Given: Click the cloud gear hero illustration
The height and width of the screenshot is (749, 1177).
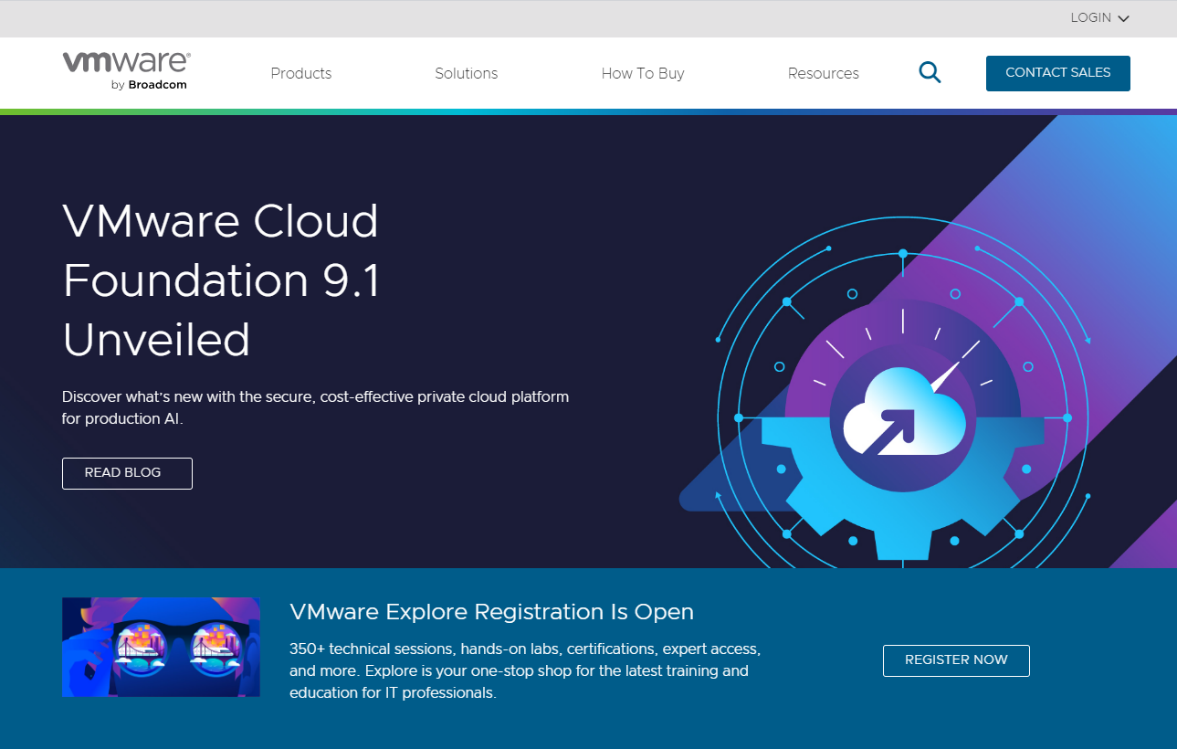Looking at the screenshot, I should tap(903, 390).
